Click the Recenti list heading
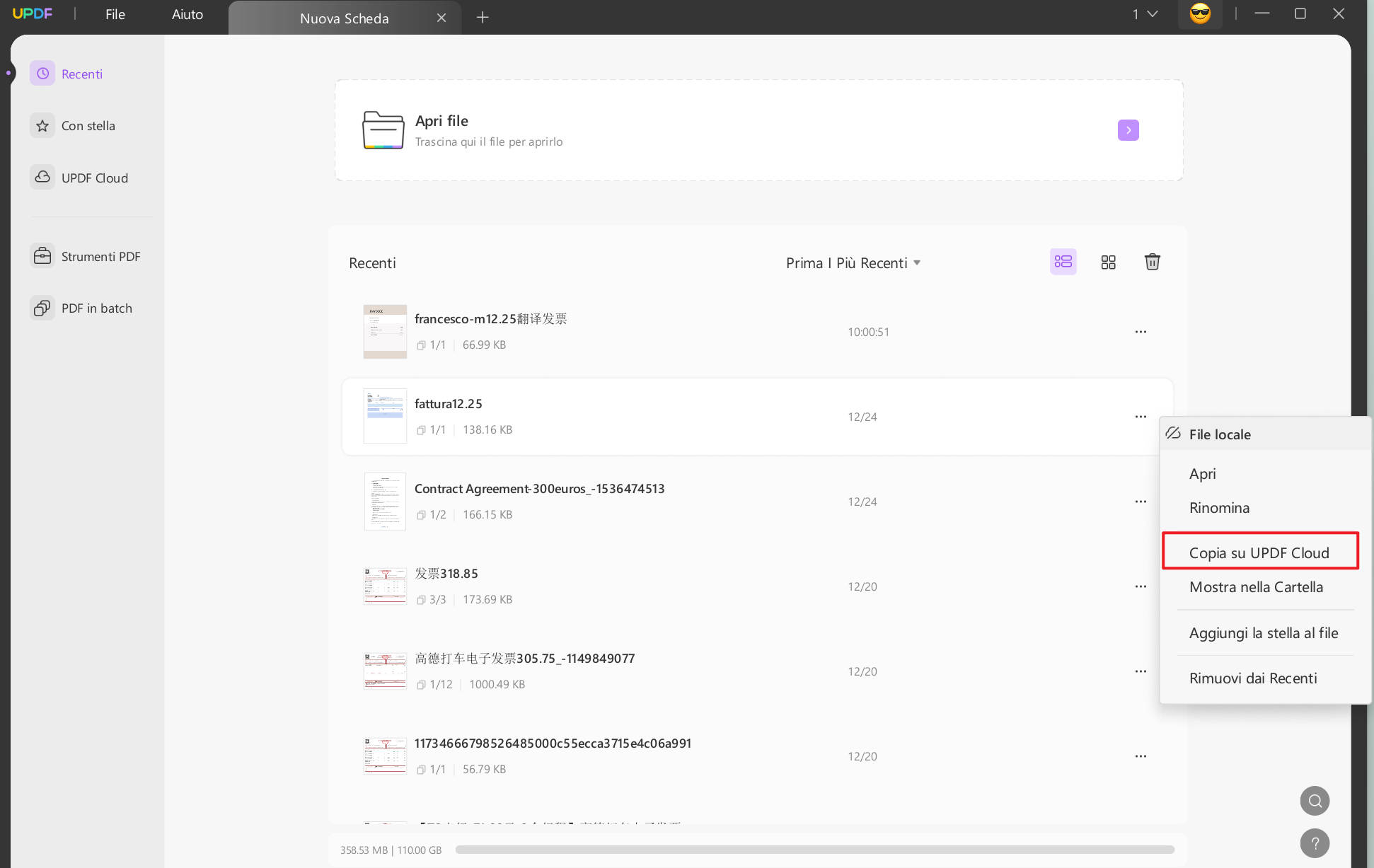Screen dimensions: 1374x868 click(372, 263)
